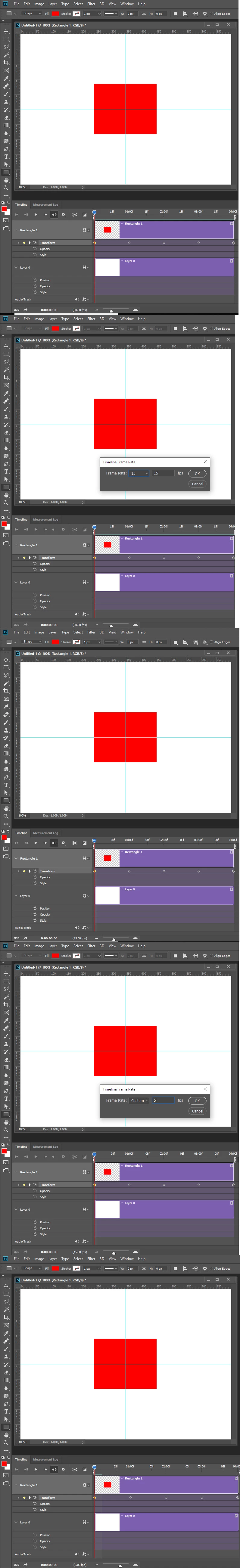Switch to Measurement Log tab in the 5.00 fps window
The image size is (240, 1568).
[x=46, y=1459]
